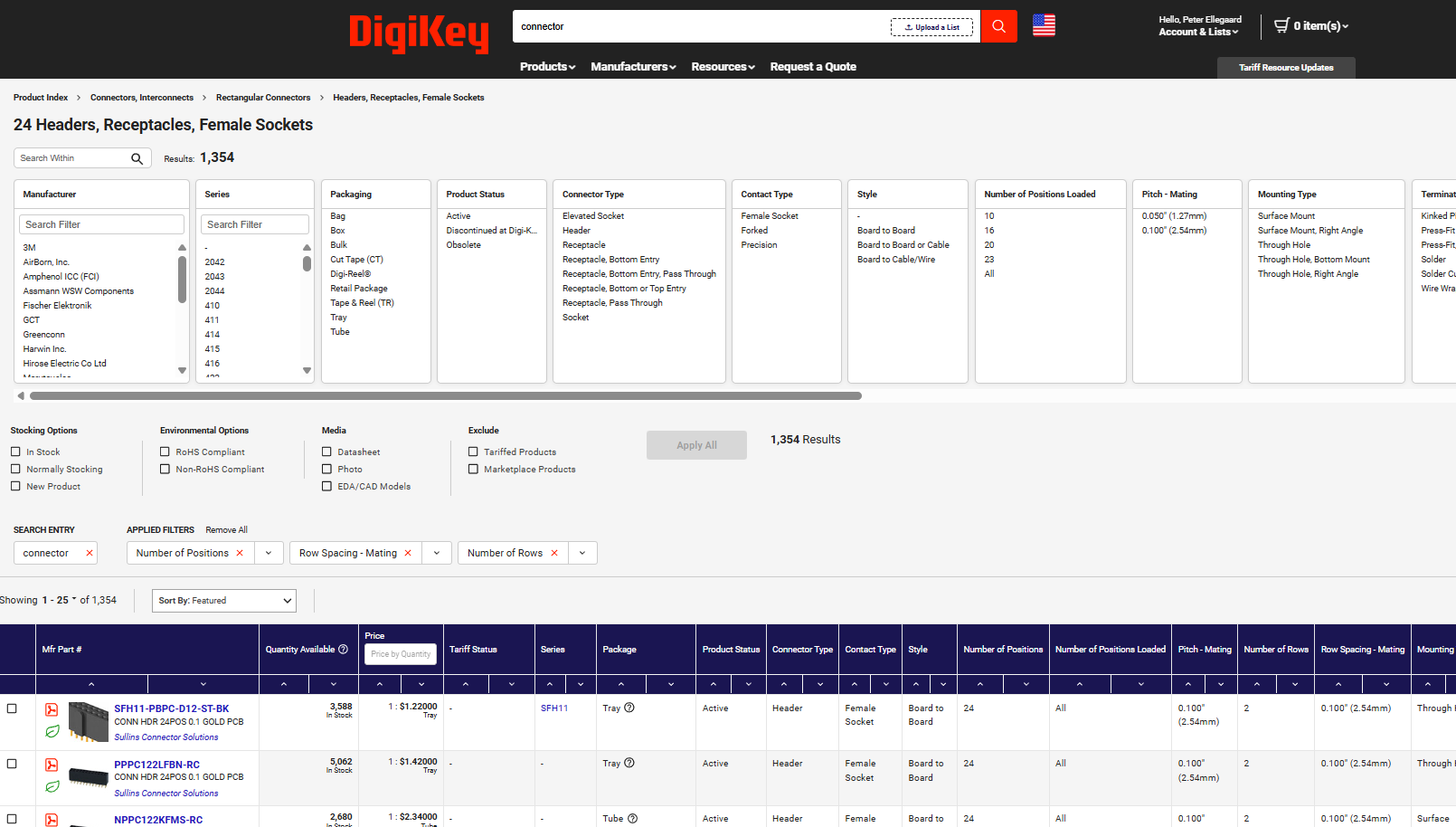This screenshot has height=827, width=1456.
Task: Click the Tariff Resource Updates button
Action: (1285, 68)
